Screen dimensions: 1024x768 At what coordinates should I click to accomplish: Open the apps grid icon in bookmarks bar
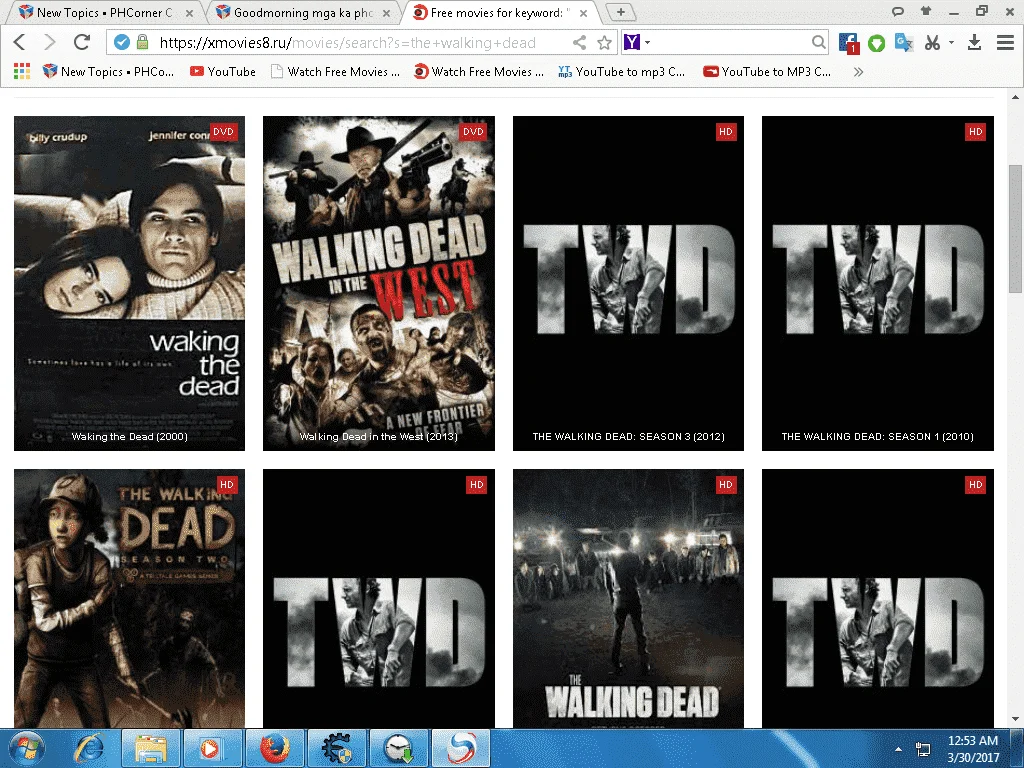pos(22,72)
